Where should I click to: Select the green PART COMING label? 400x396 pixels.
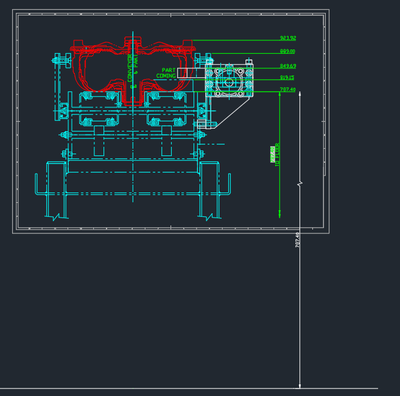click(166, 73)
